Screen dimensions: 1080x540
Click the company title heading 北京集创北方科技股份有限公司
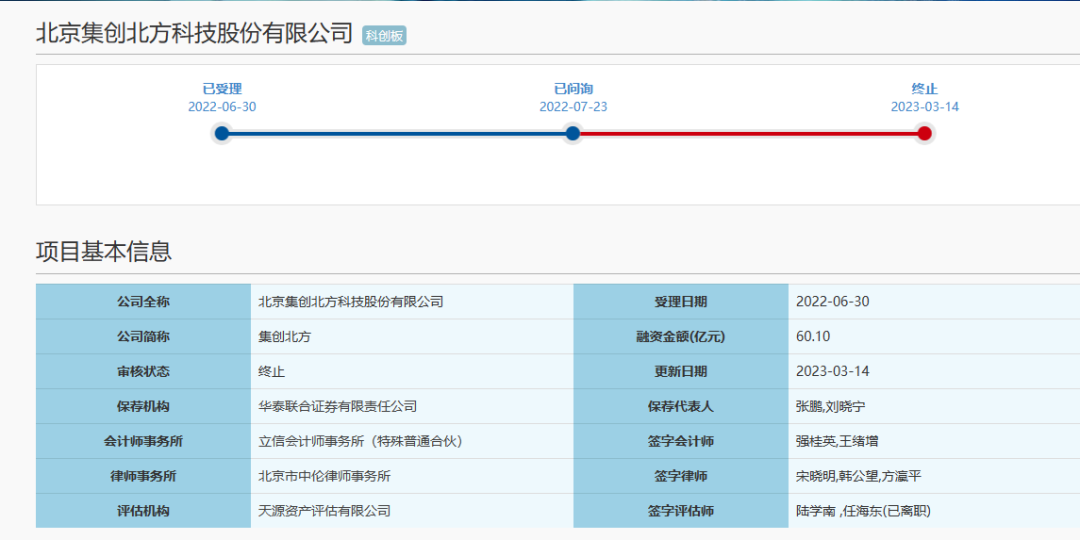pyautogui.click(x=195, y=33)
